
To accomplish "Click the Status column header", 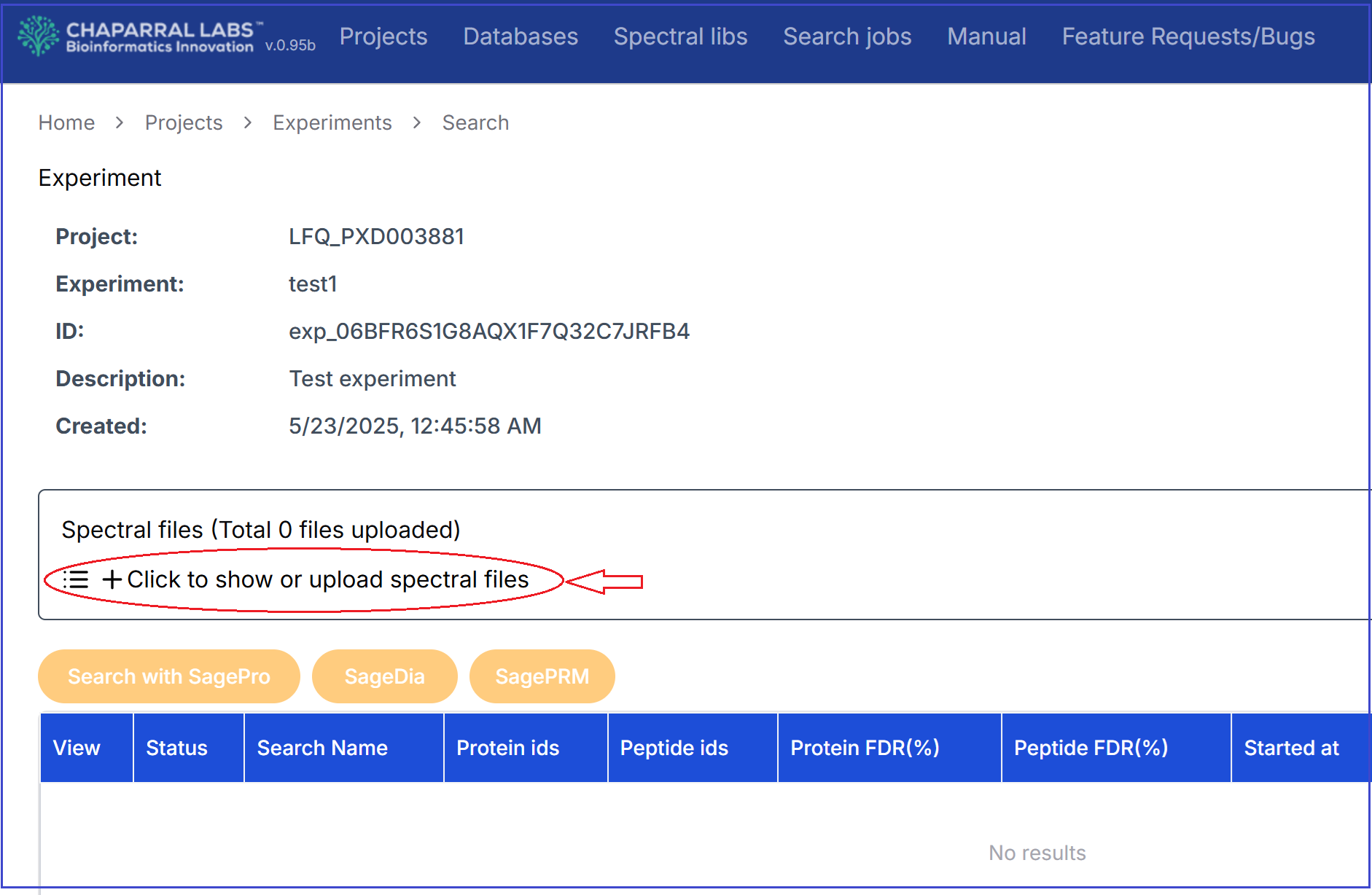I will [x=176, y=748].
